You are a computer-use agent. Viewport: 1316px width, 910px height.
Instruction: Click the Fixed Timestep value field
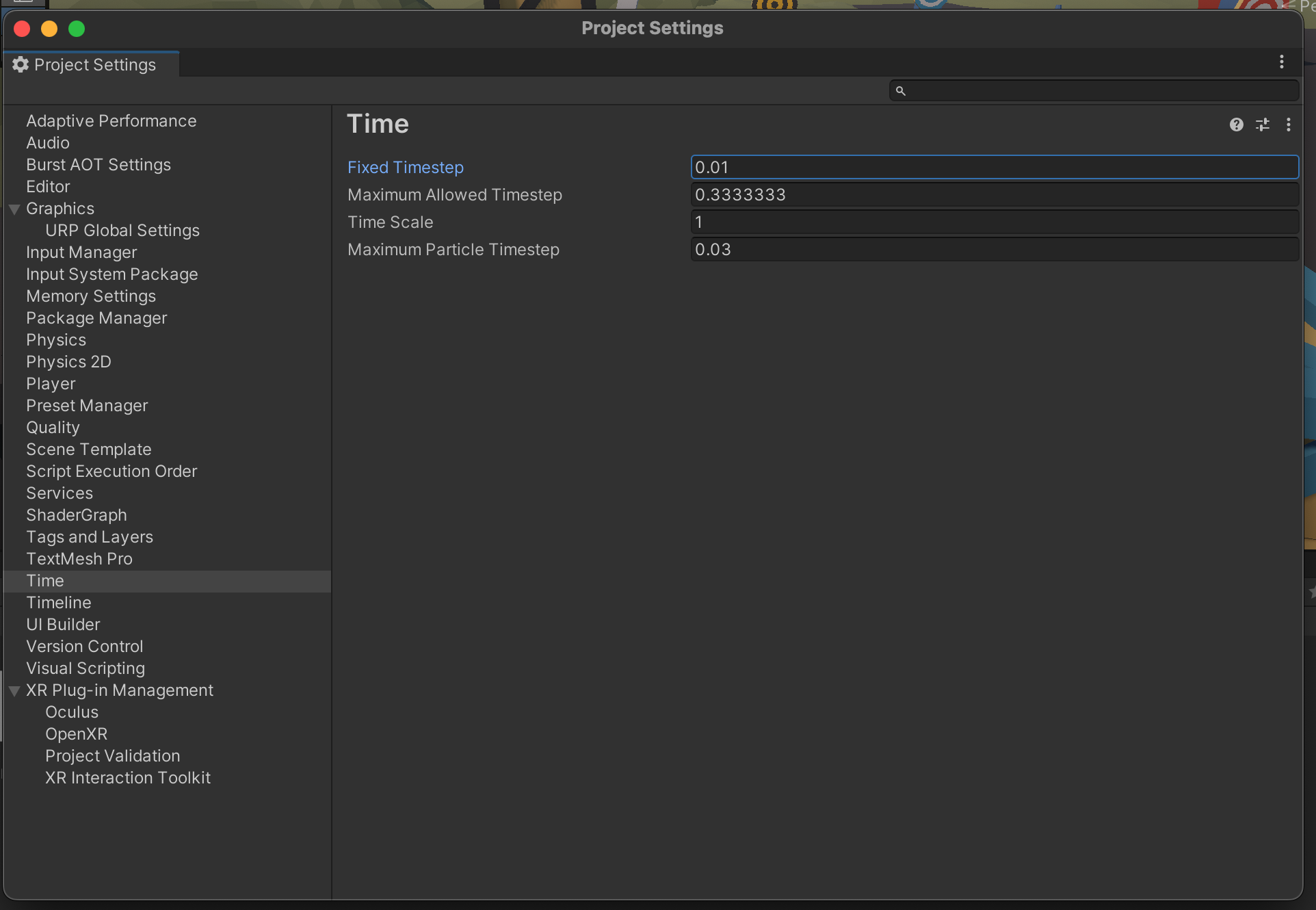tap(993, 168)
